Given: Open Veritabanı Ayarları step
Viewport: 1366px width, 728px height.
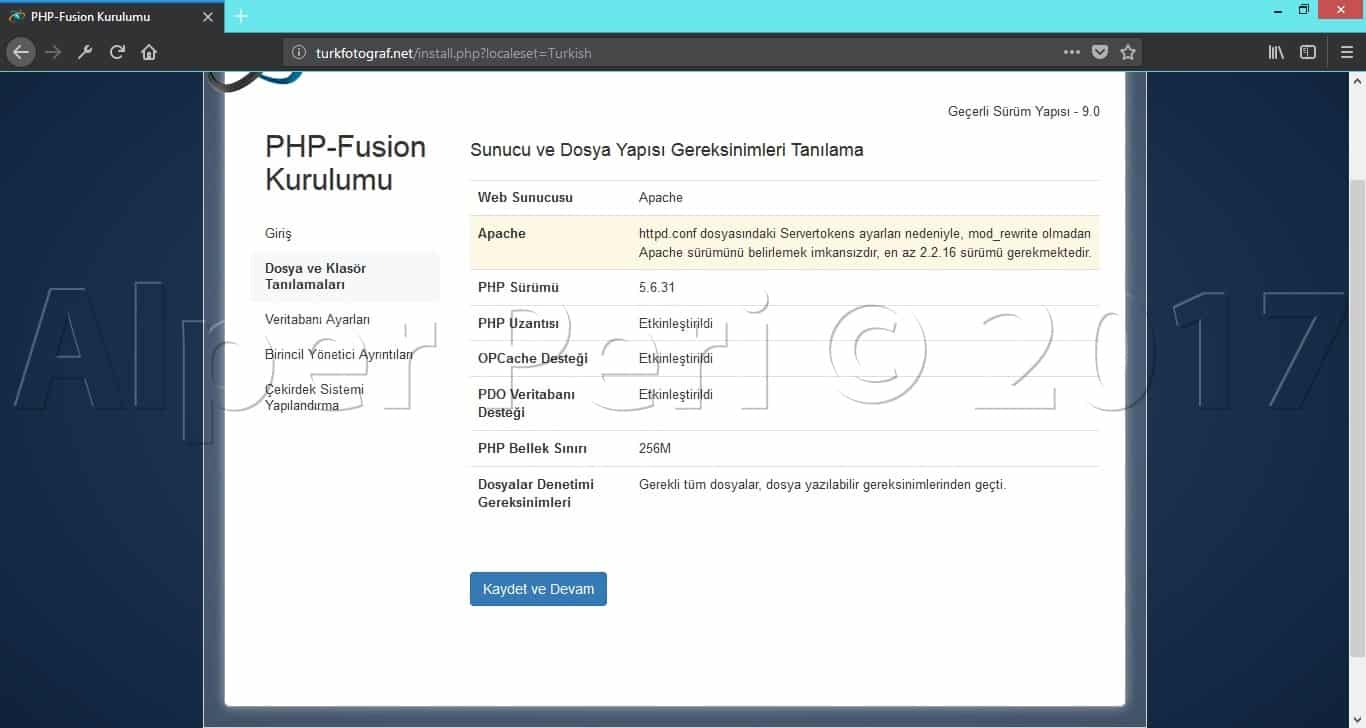Looking at the screenshot, I should pyautogui.click(x=317, y=319).
